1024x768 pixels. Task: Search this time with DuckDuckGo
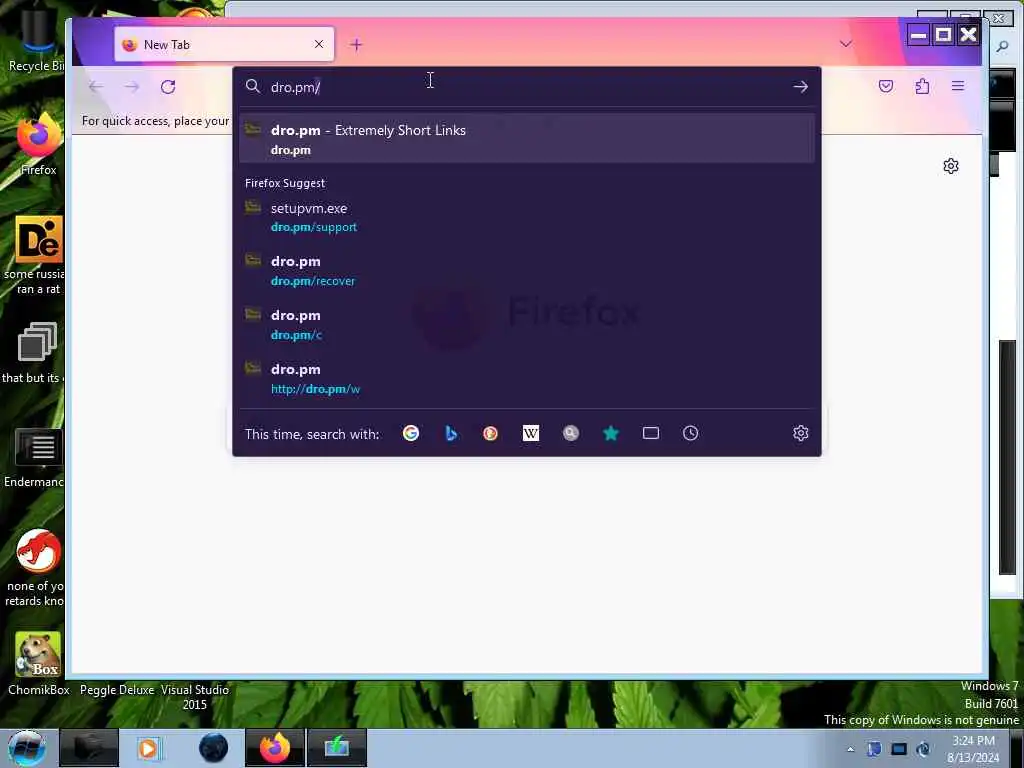click(490, 433)
